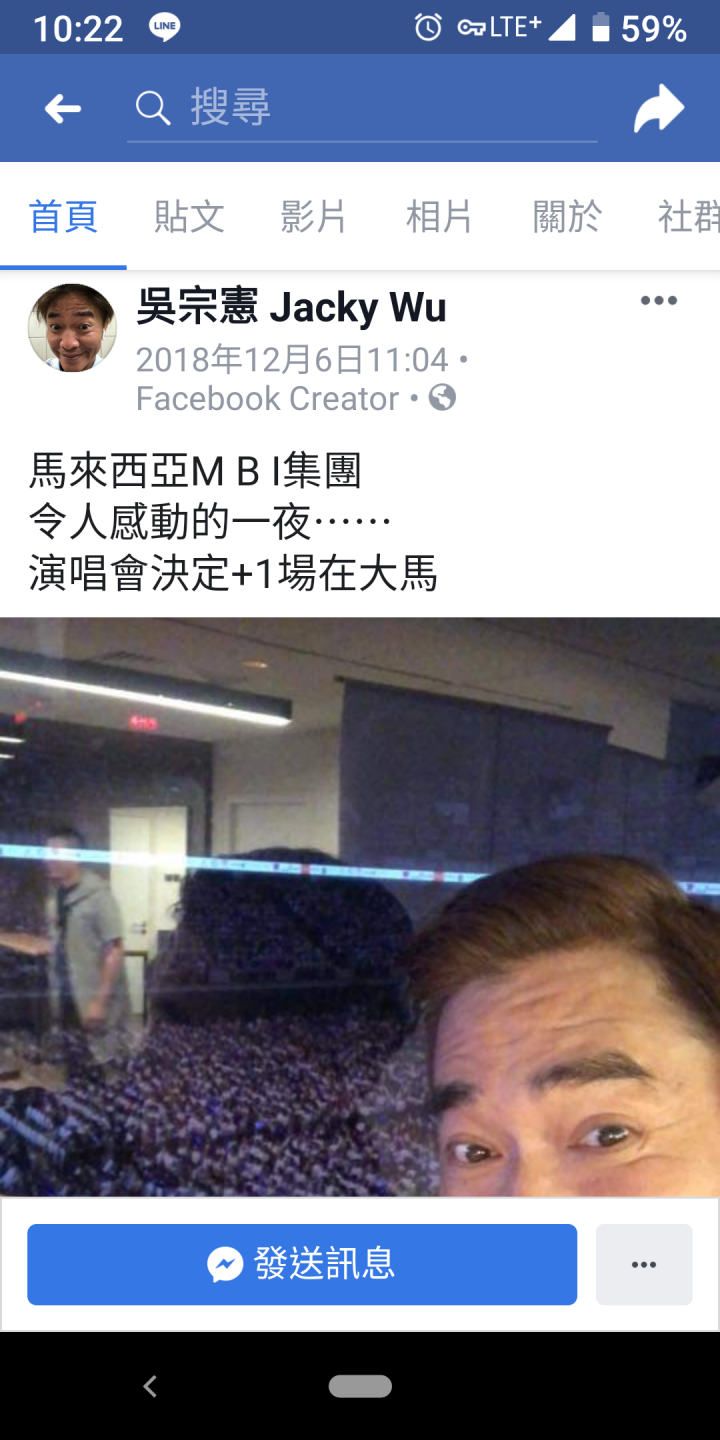Tap the Messenger icon on message button

(x=226, y=1265)
